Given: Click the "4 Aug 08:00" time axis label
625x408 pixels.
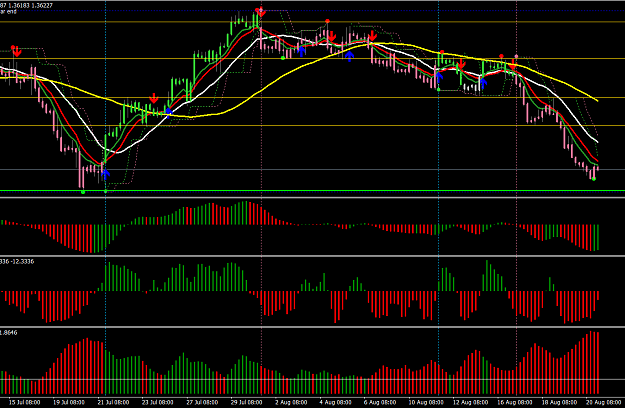Looking at the screenshot, I should pos(336,402).
